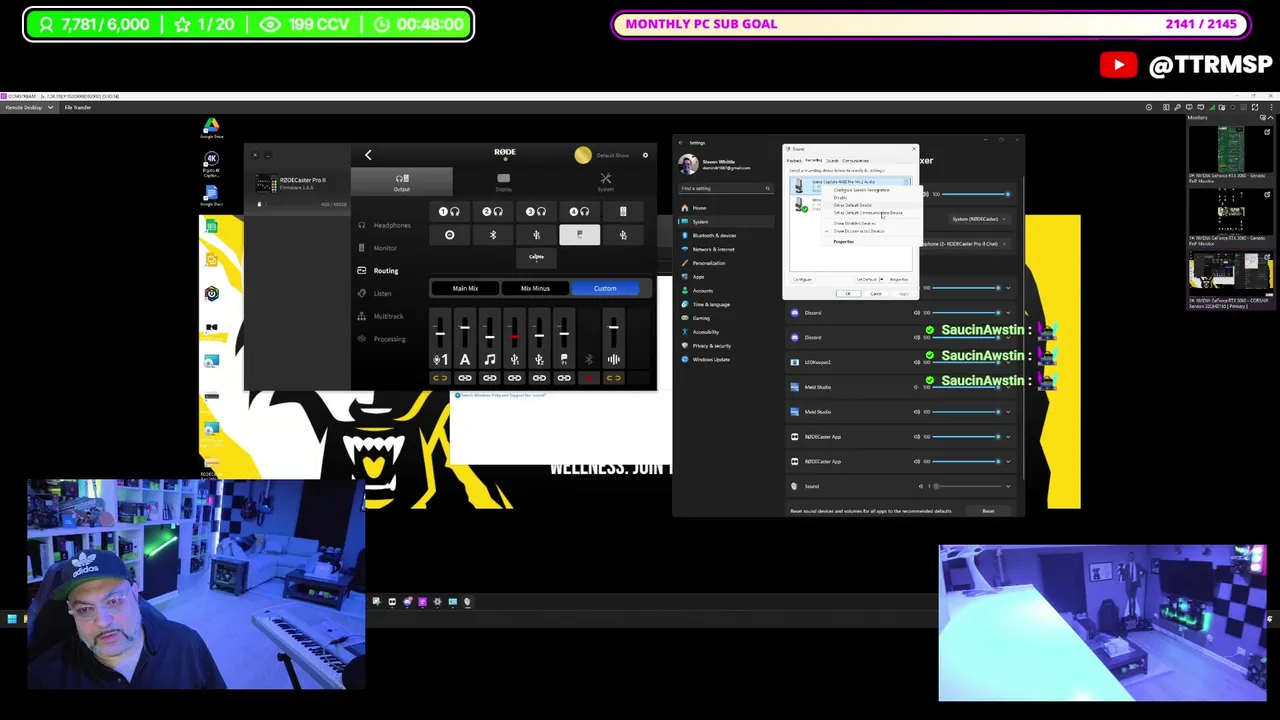Click Cancel in the Sound dialog

tap(876, 293)
